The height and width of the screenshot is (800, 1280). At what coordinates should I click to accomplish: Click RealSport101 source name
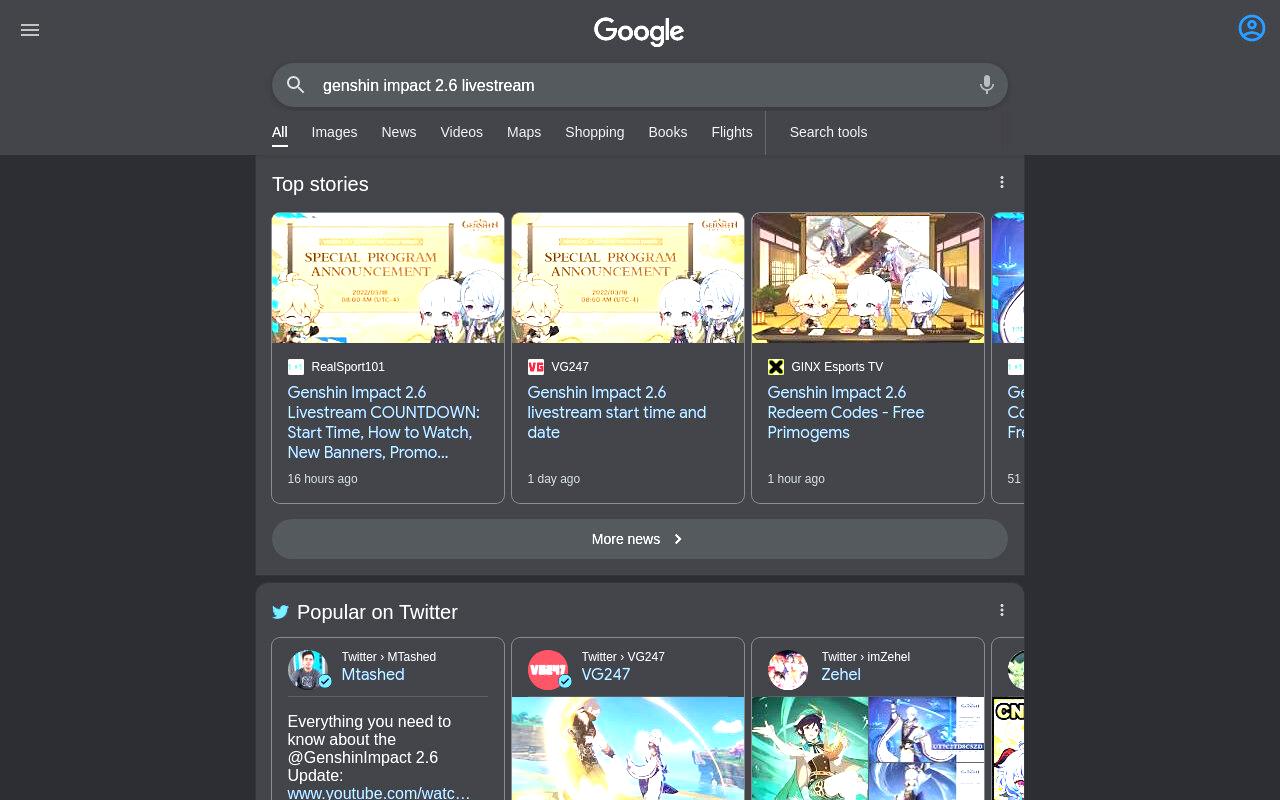coord(348,367)
